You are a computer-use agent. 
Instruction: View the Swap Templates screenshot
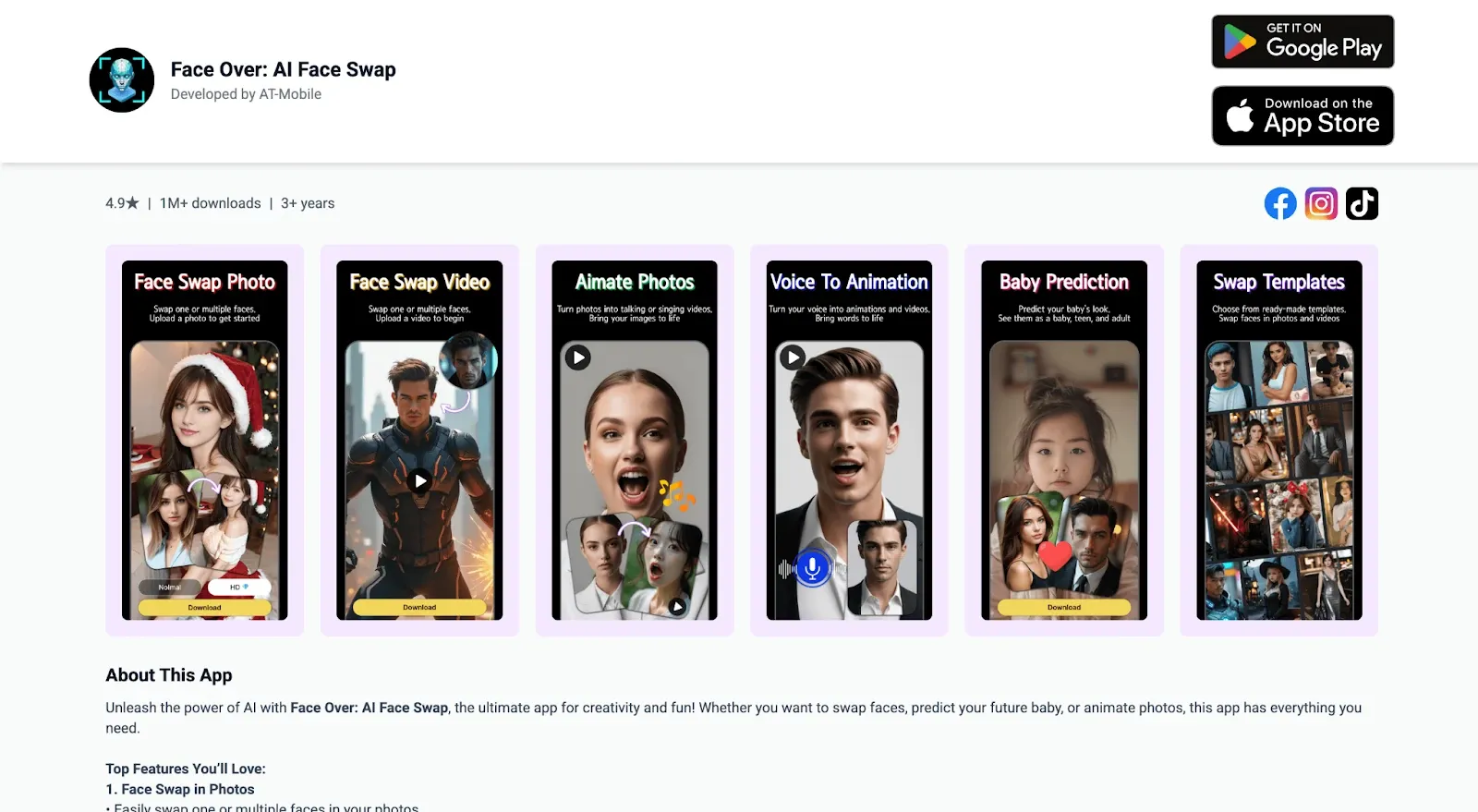pos(1279,440)
